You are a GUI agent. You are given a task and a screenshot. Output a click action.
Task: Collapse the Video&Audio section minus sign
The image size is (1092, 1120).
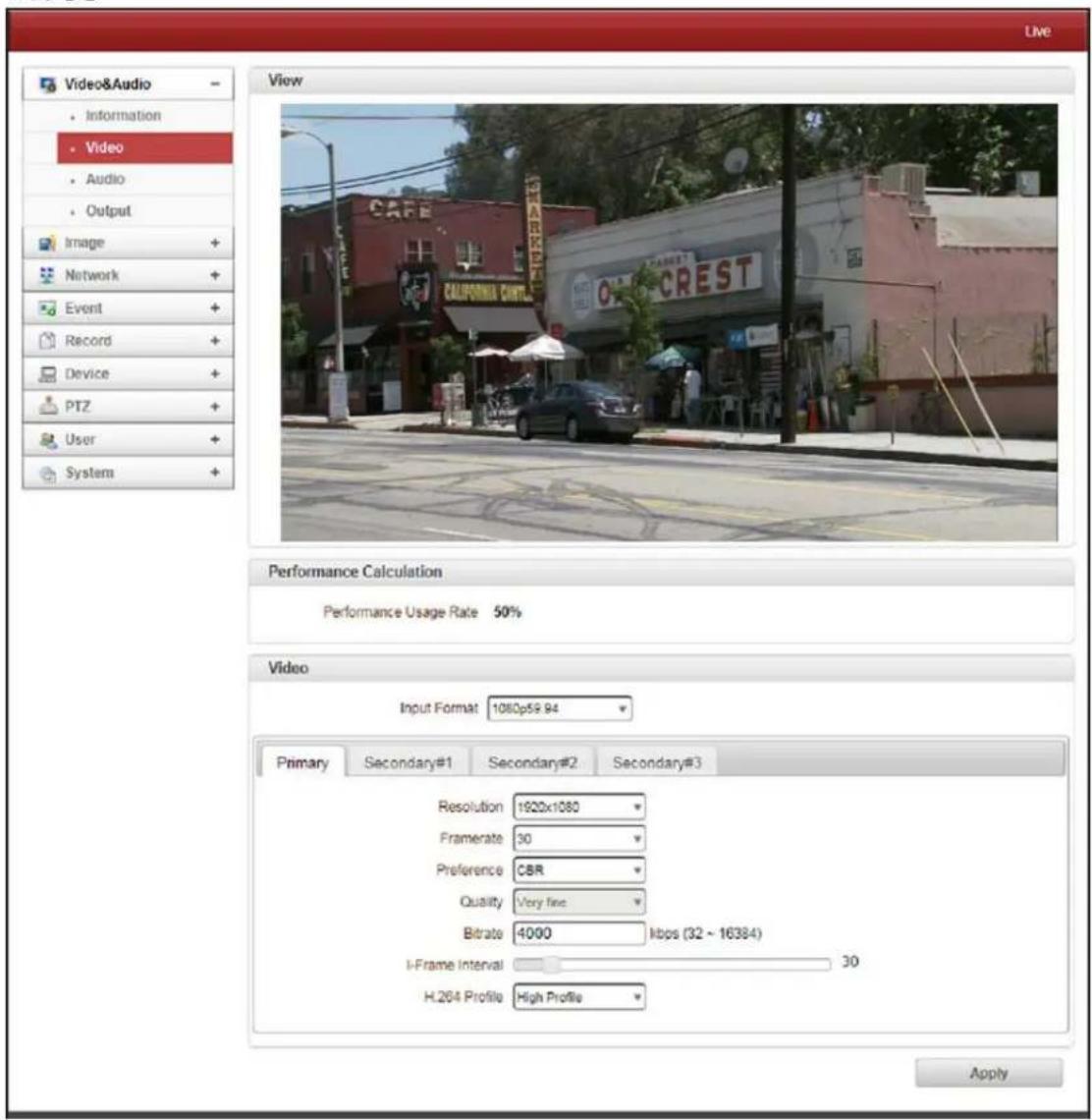pyautogui.click(x=215, y=84)
